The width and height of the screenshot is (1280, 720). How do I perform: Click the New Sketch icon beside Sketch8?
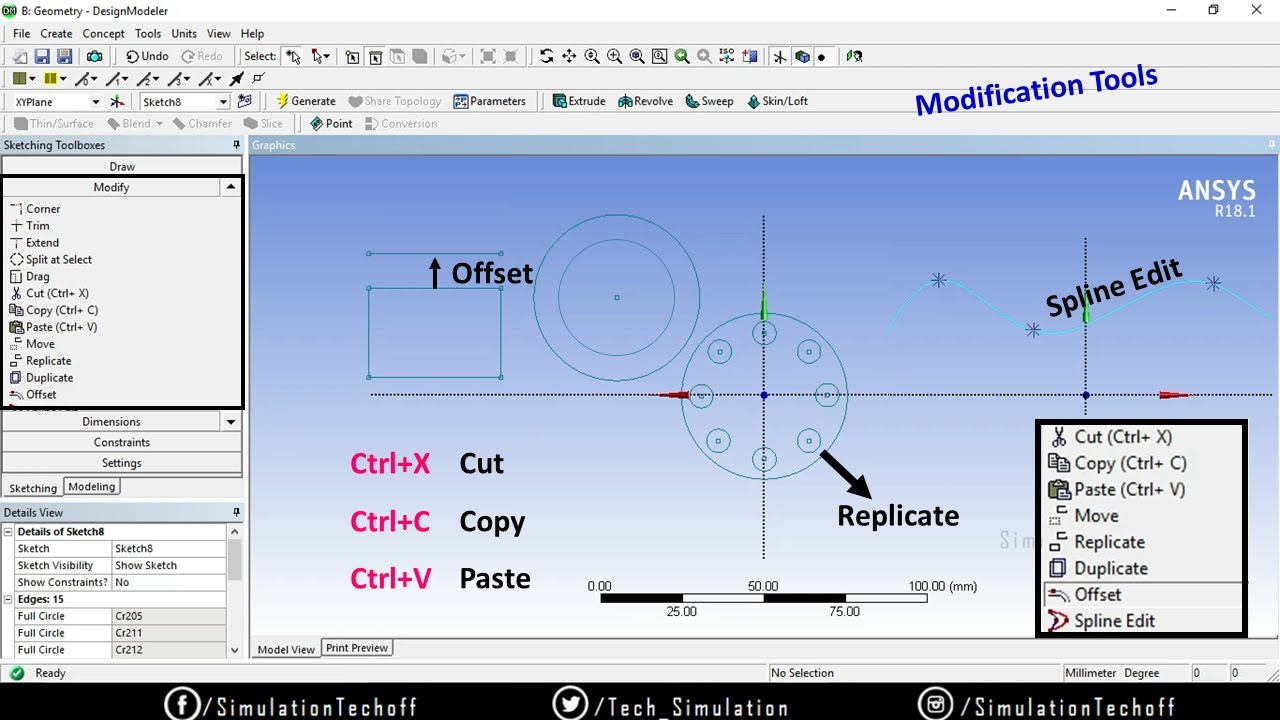244,101
